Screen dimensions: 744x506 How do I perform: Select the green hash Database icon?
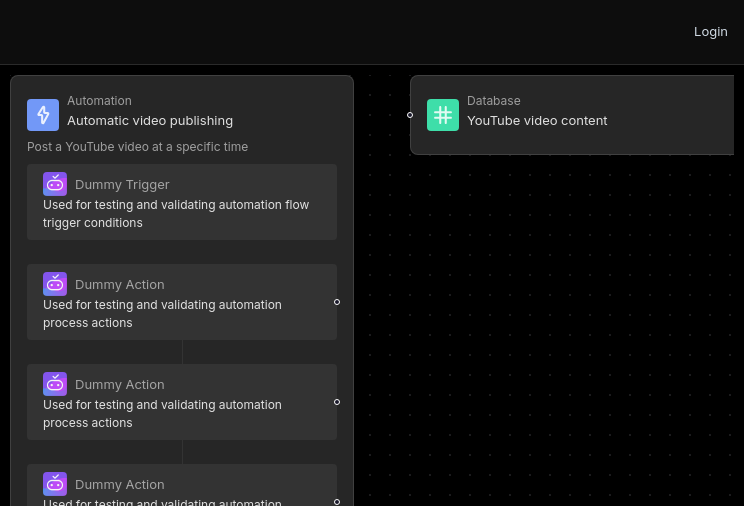click(443, 115)
